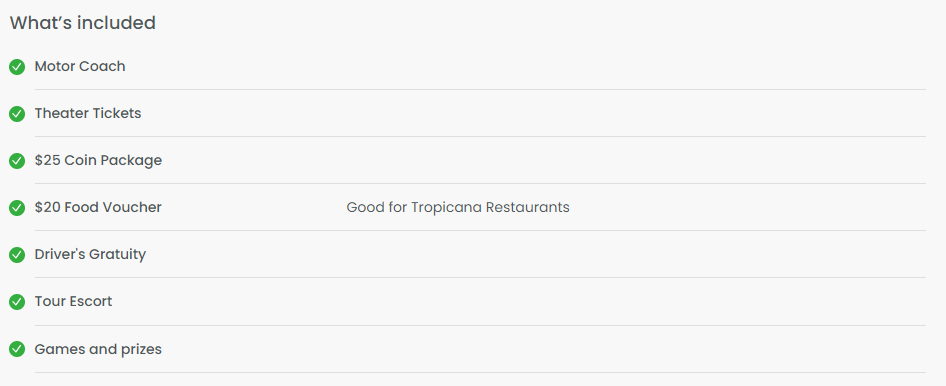946x386 pixels.
Task: Click the What's included heading
Action: [83, 23]
